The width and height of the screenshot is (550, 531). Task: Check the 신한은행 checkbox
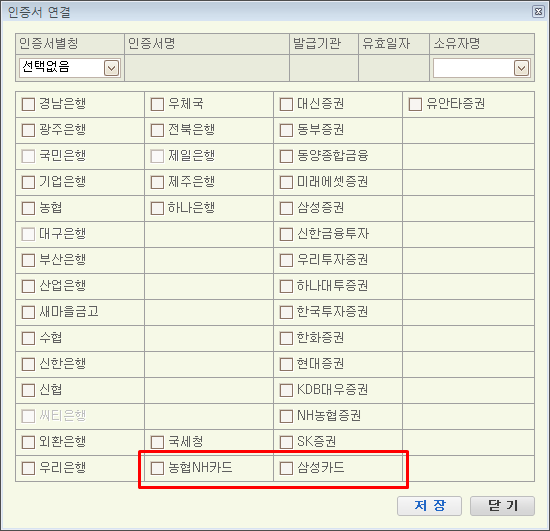28,364
